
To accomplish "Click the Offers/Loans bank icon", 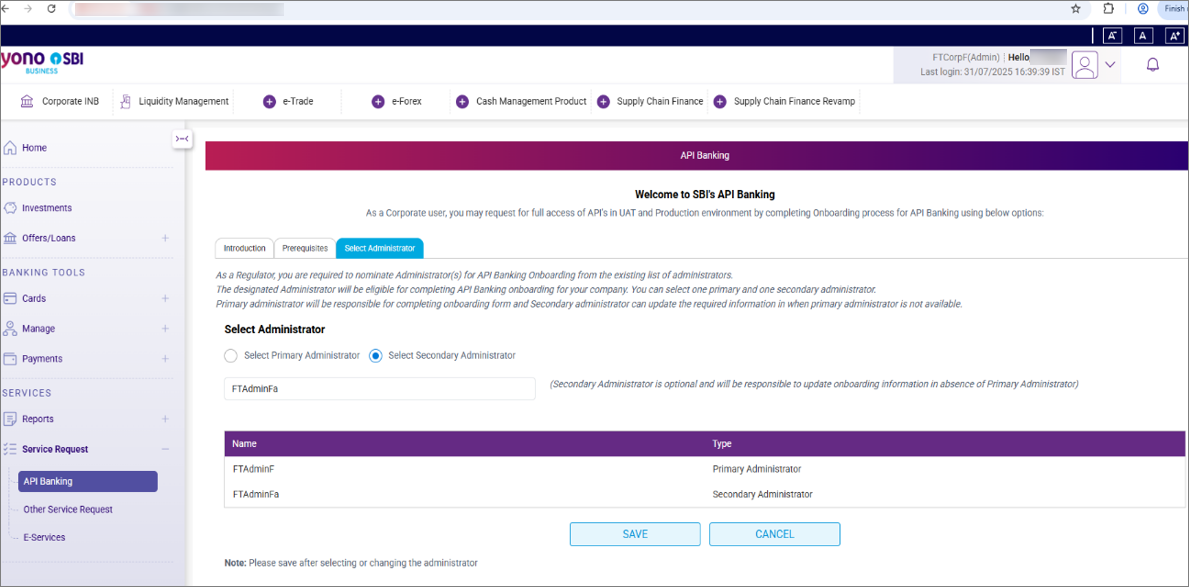I will point(11,238).
